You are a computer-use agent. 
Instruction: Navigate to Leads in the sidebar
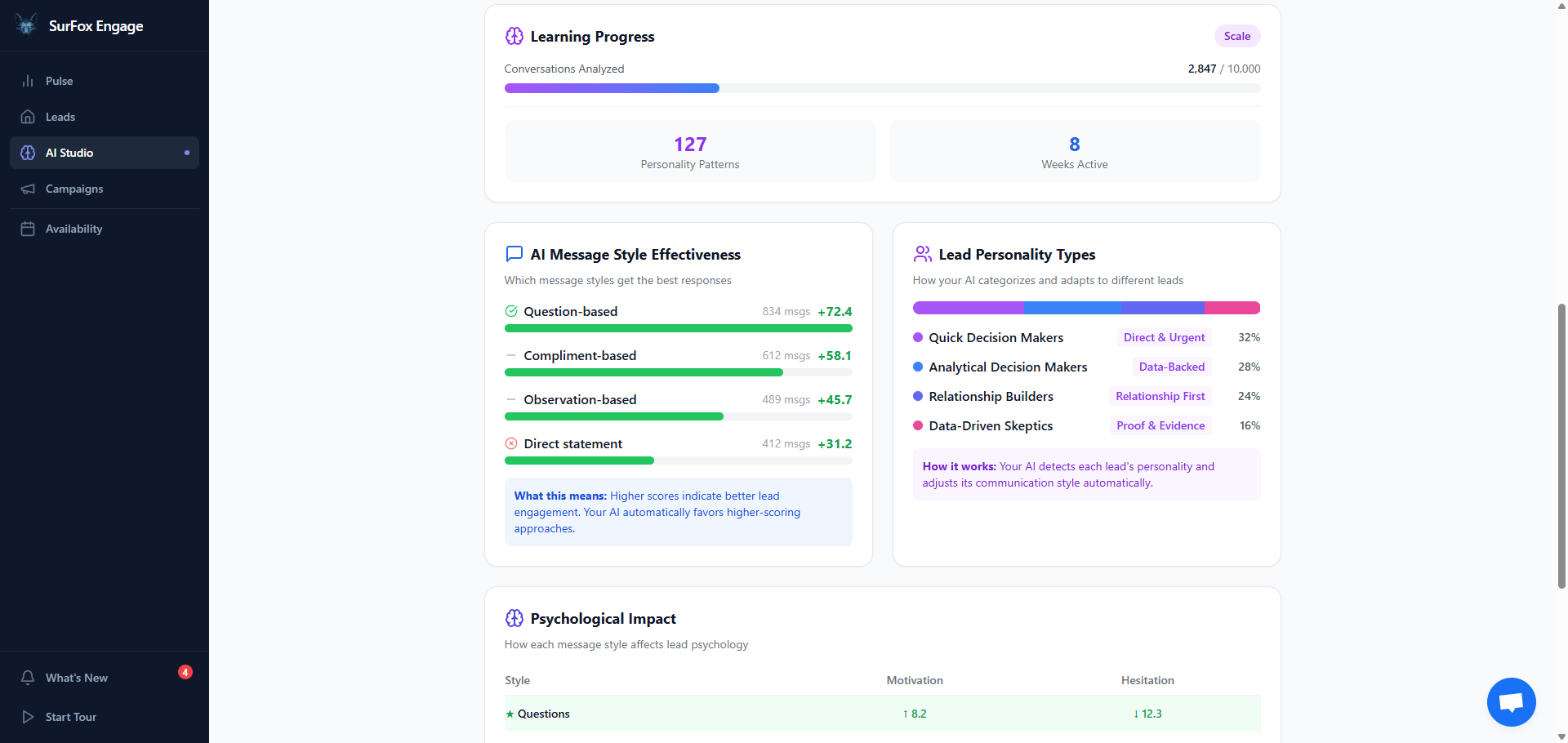60,117
